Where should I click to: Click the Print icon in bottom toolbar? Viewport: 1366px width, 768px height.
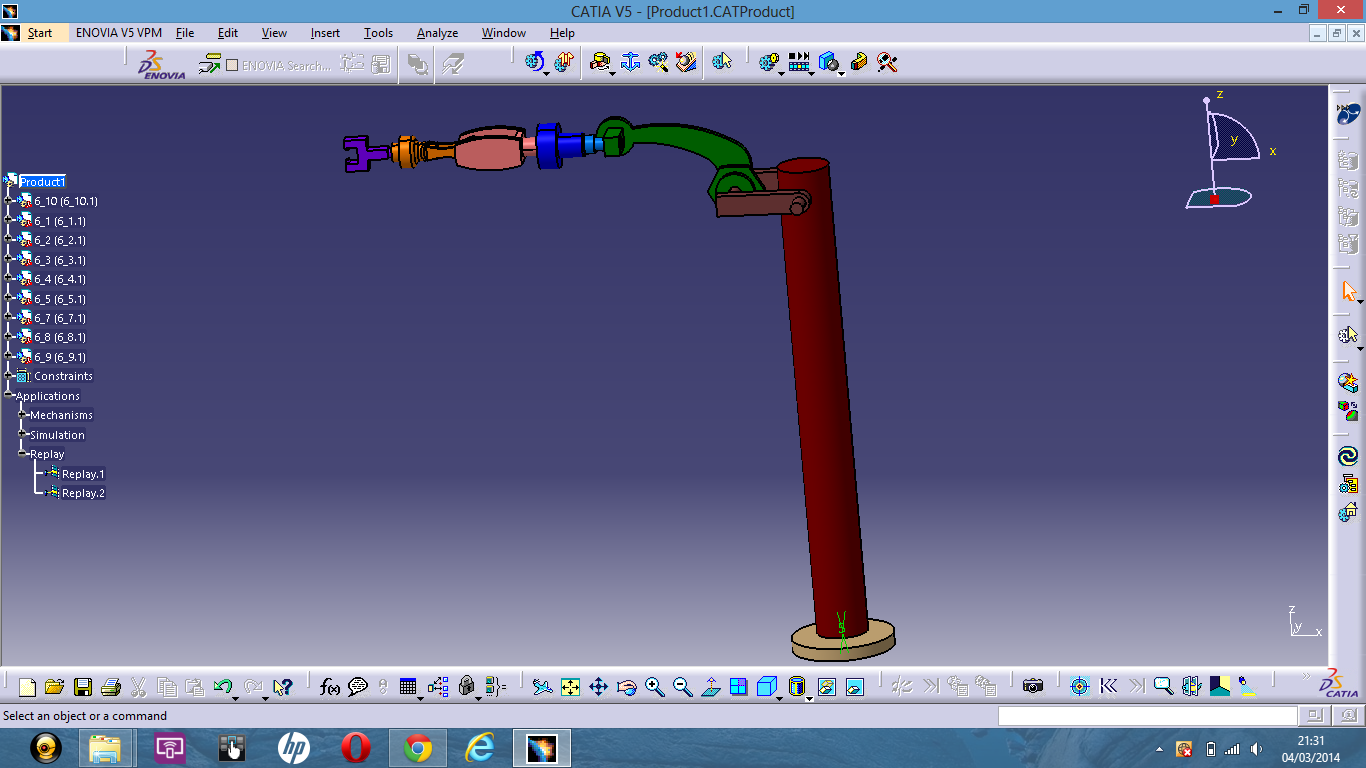[111, 687]
